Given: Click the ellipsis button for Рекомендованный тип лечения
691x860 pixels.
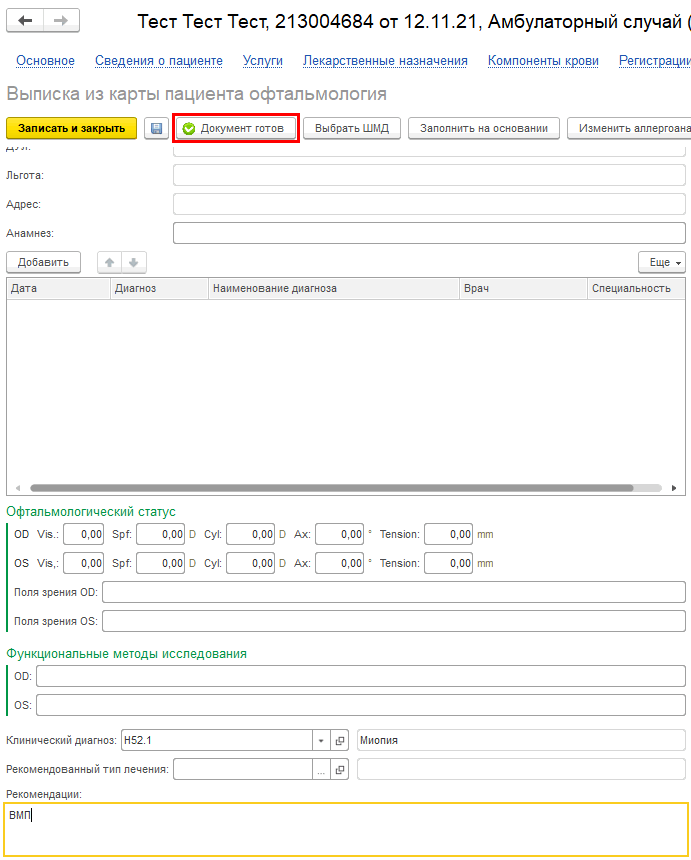Looking at the screenshot, I should (321, 770).
